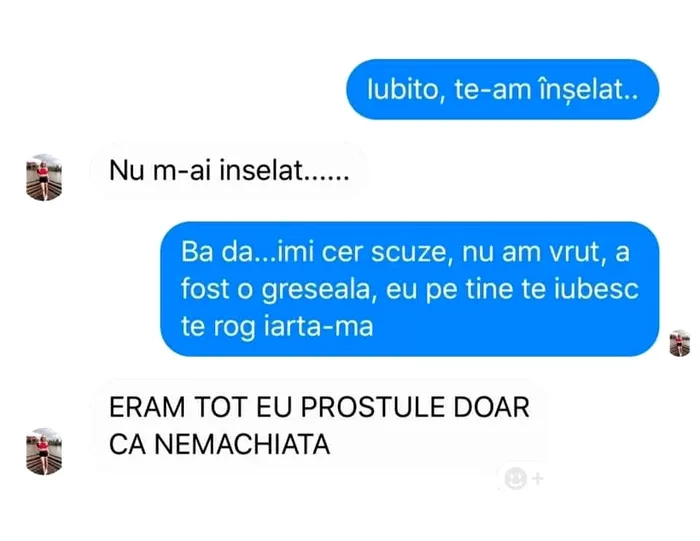Click the small seen-indicator avatar on right
The height and width of the screenshot is (541, 700).
click(679, 343)
